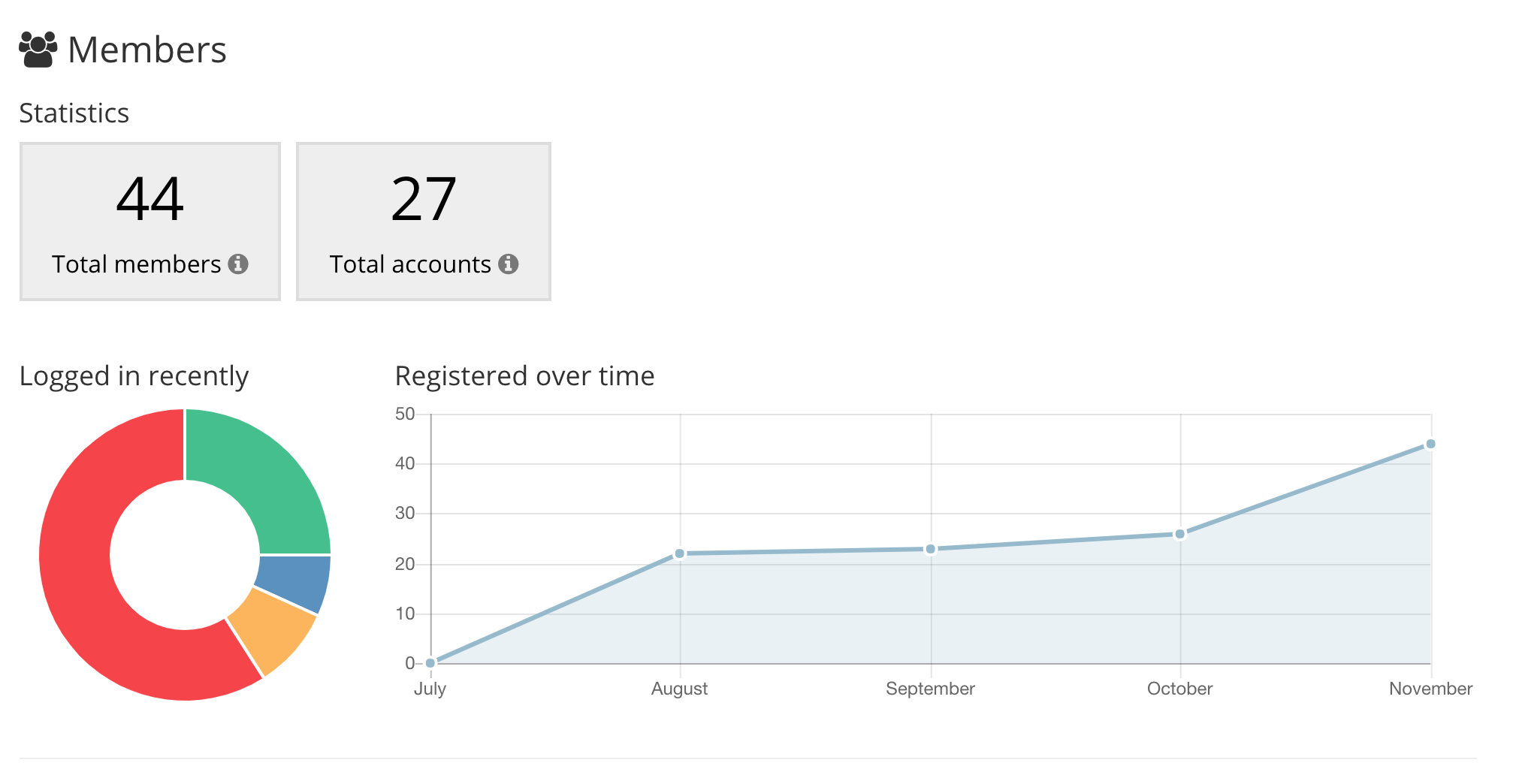
Task: Click the 'September' x-axis label
Action: (x=931, y=689)
